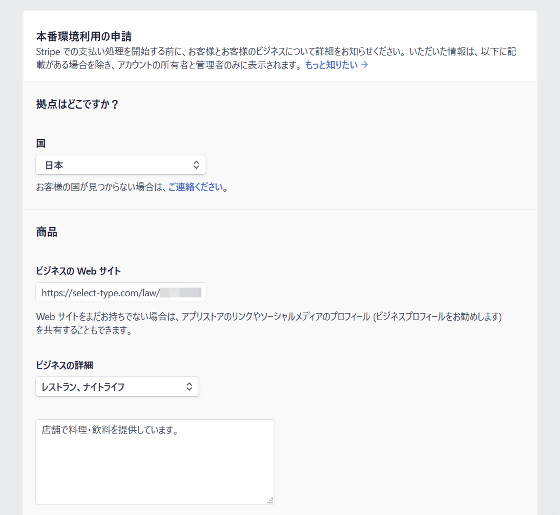This screenshot has height=515, width=560.
Task: Select the 本番環境利用の申請 heading
Action: (x=84, y=36)
